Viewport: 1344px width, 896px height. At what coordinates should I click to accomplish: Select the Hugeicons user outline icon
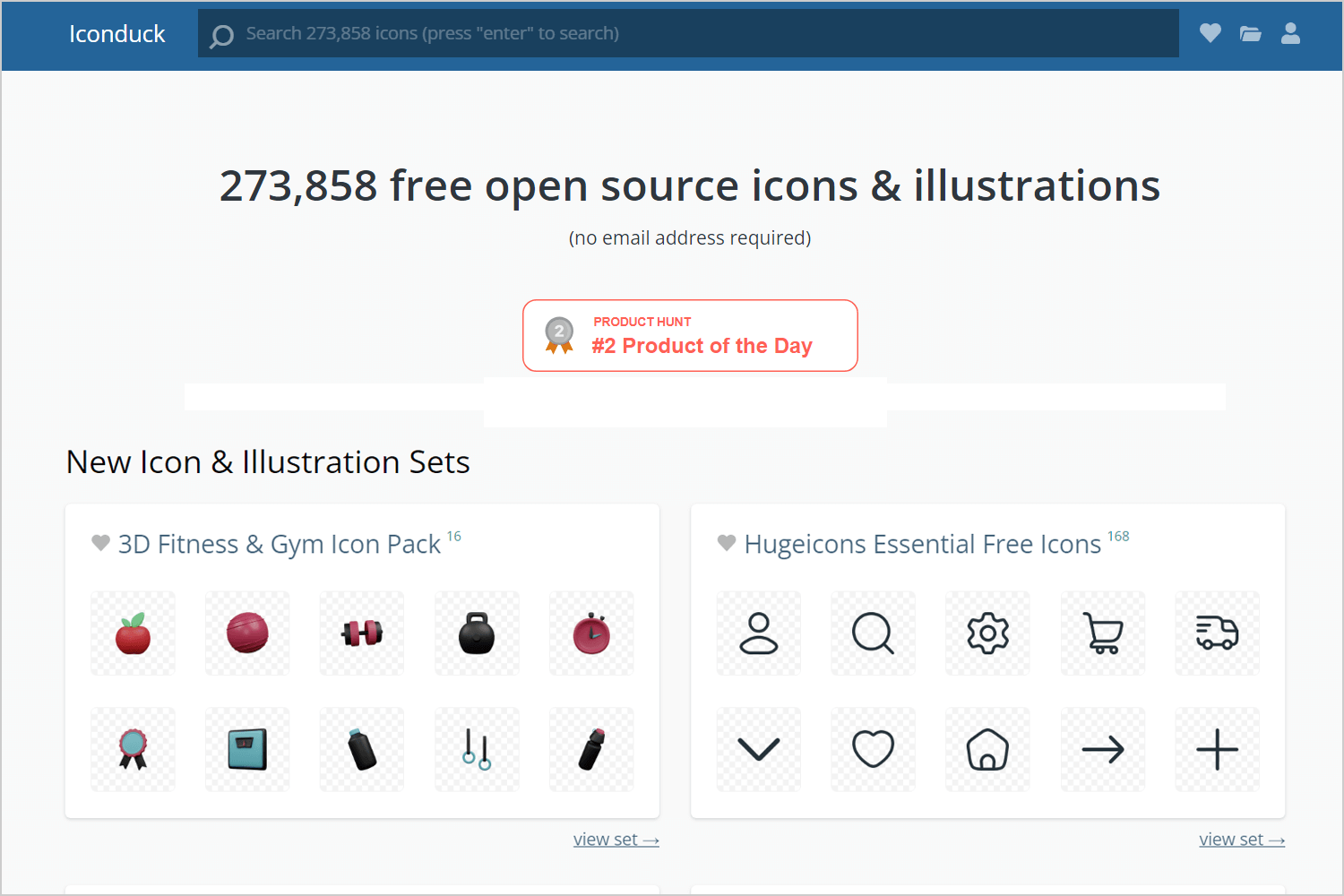pyautogui.click(x=759, y=633)
